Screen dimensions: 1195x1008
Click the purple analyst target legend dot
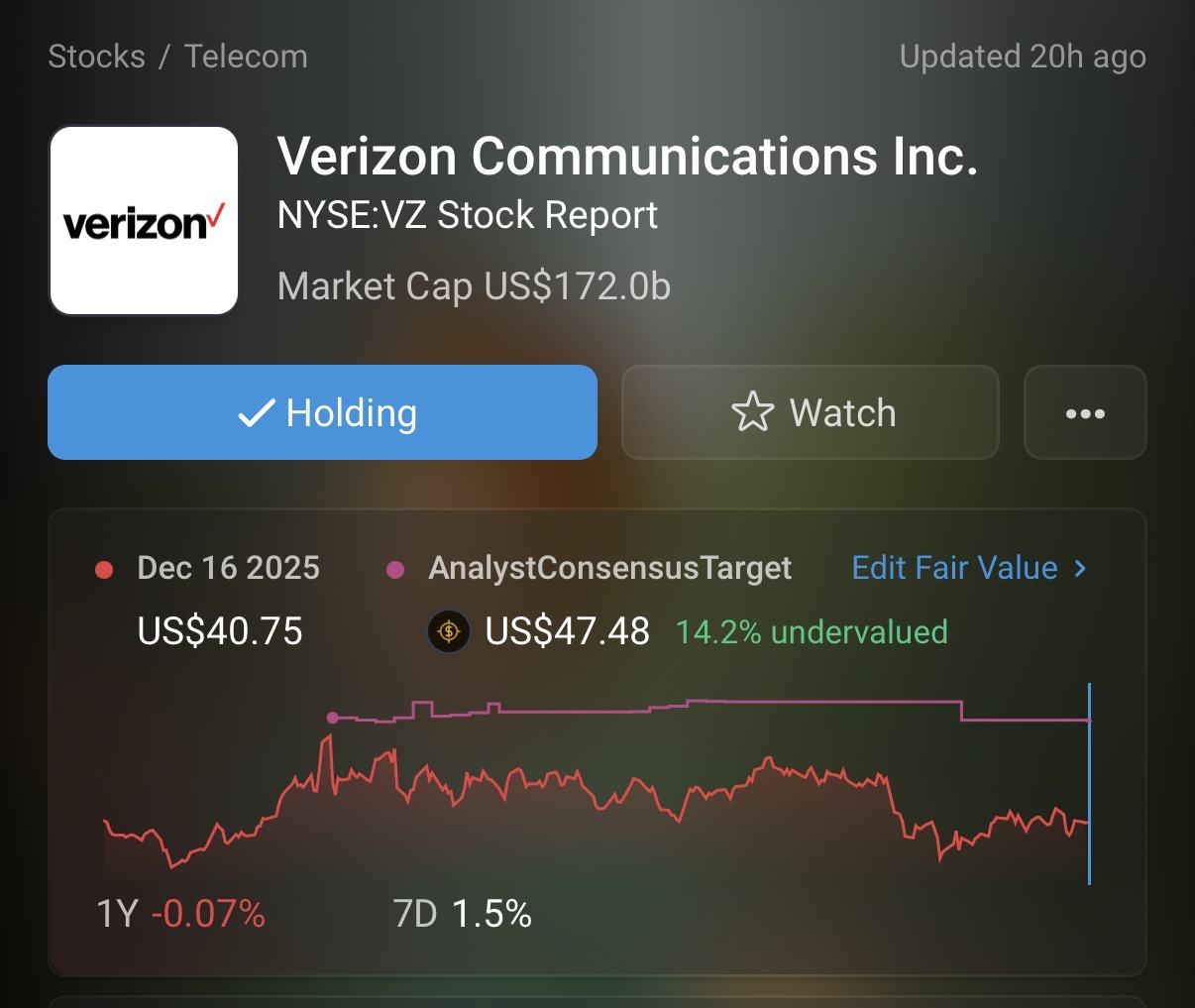click(395, 570)
